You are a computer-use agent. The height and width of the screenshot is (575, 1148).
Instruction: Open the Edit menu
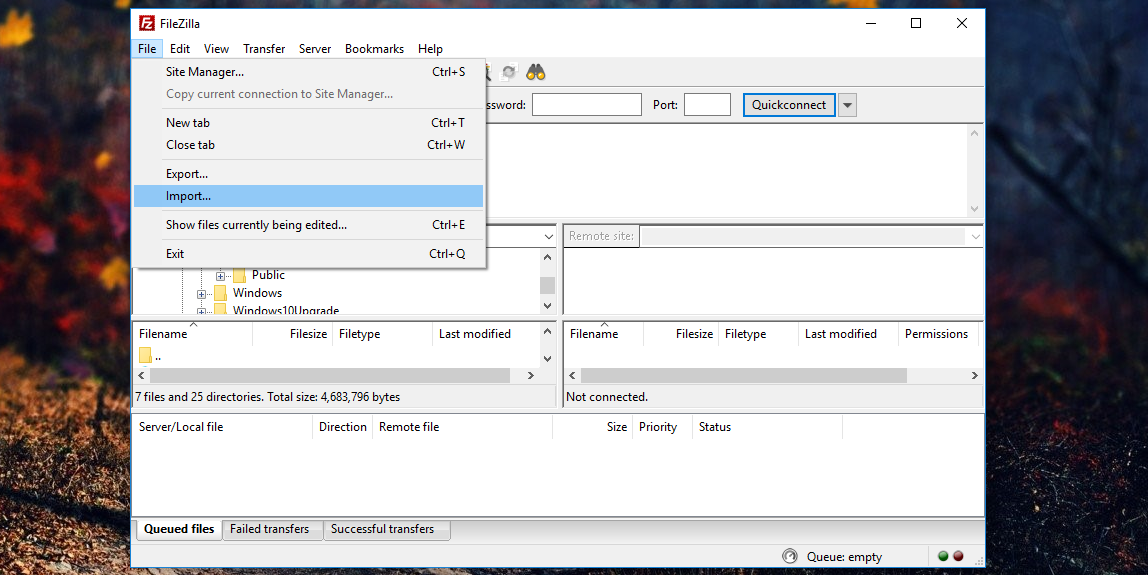tap(179, 49)
